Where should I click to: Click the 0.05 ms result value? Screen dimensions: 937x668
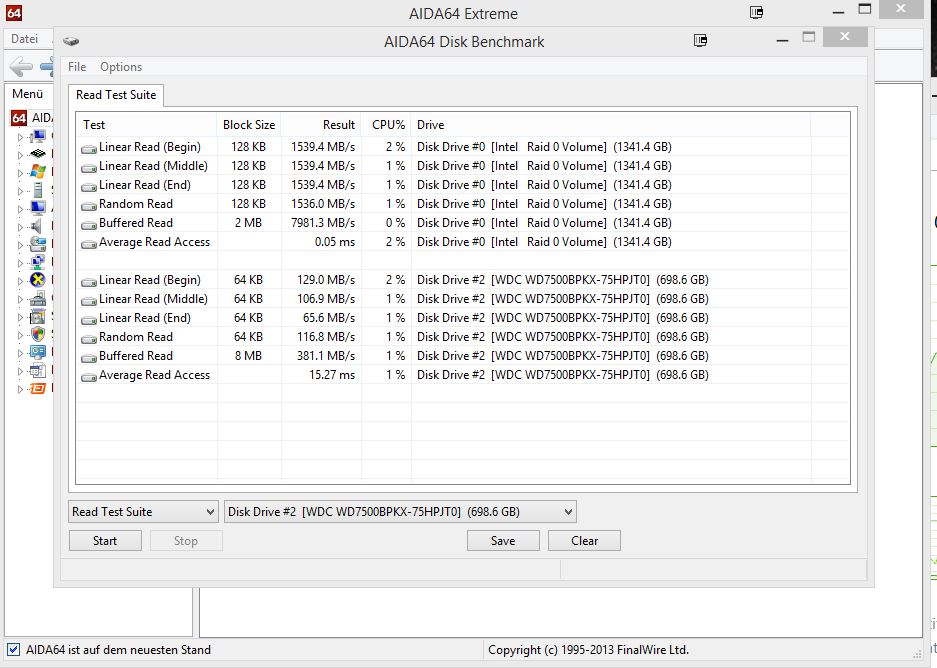click(335, 242)
